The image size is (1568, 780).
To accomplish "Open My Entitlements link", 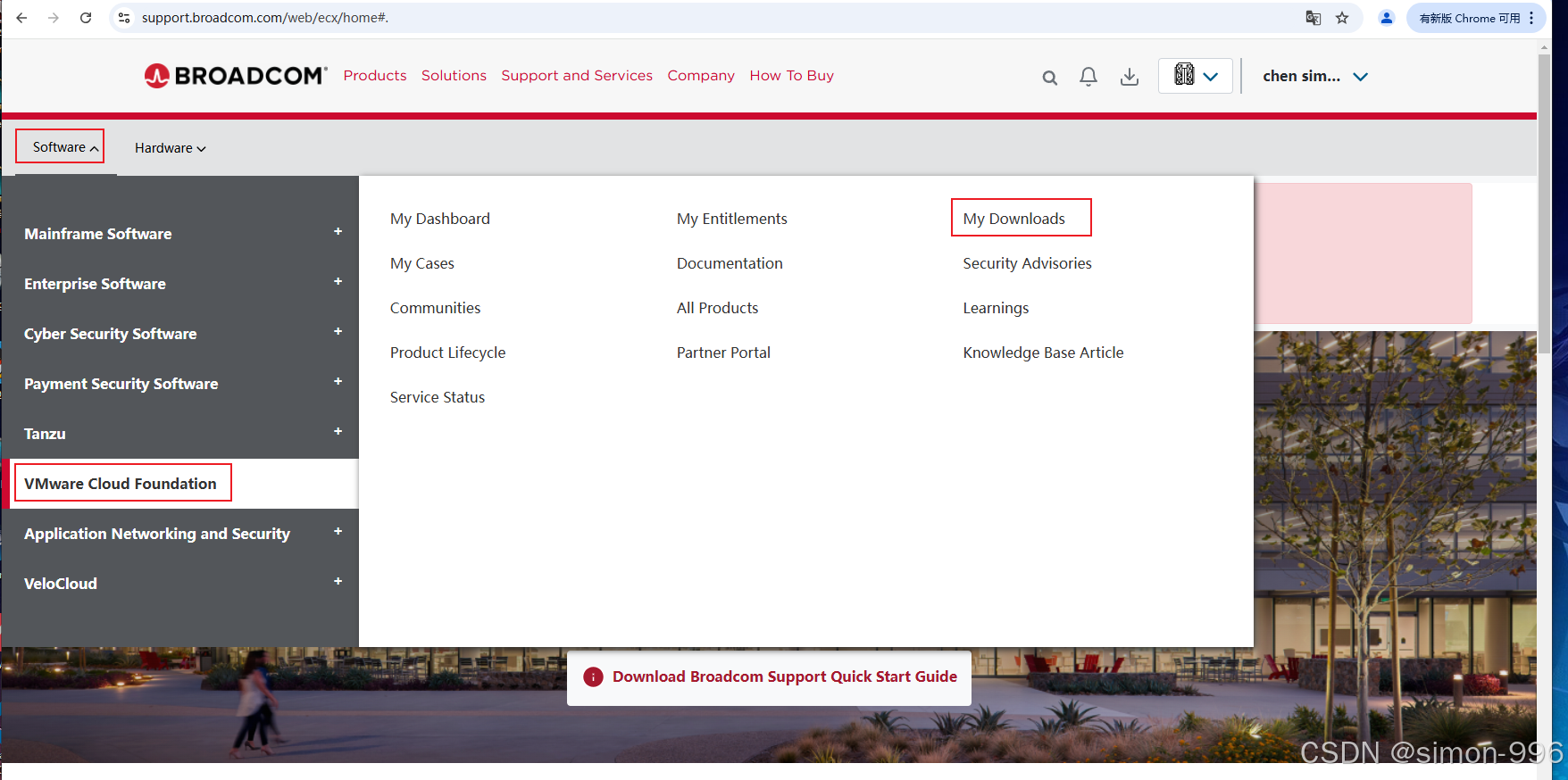I will click(x=732, y=219).
